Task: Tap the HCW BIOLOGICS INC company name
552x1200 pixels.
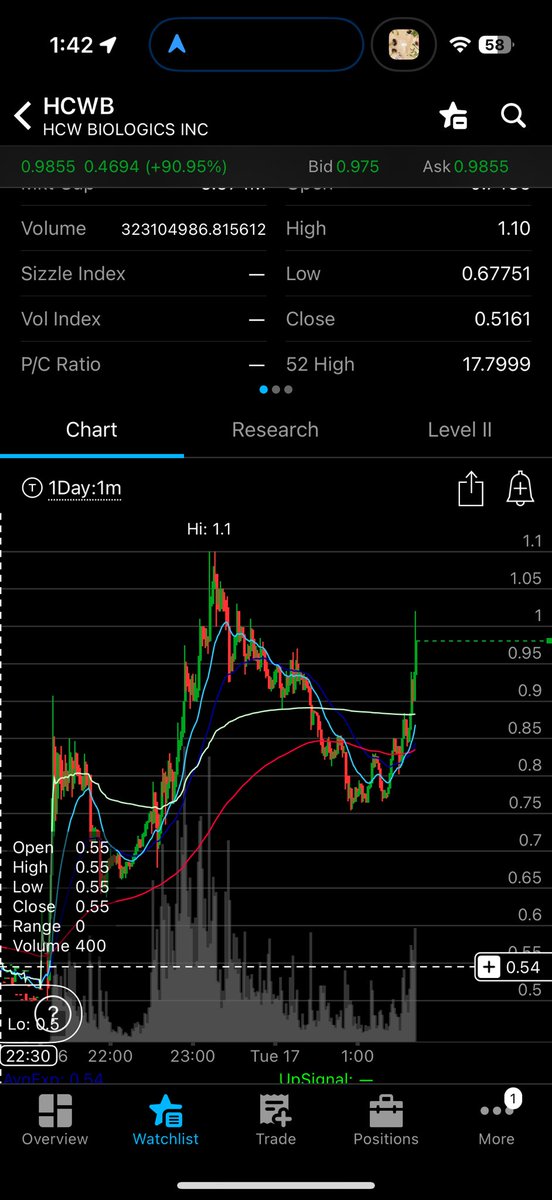Action: tap(125, 129)
